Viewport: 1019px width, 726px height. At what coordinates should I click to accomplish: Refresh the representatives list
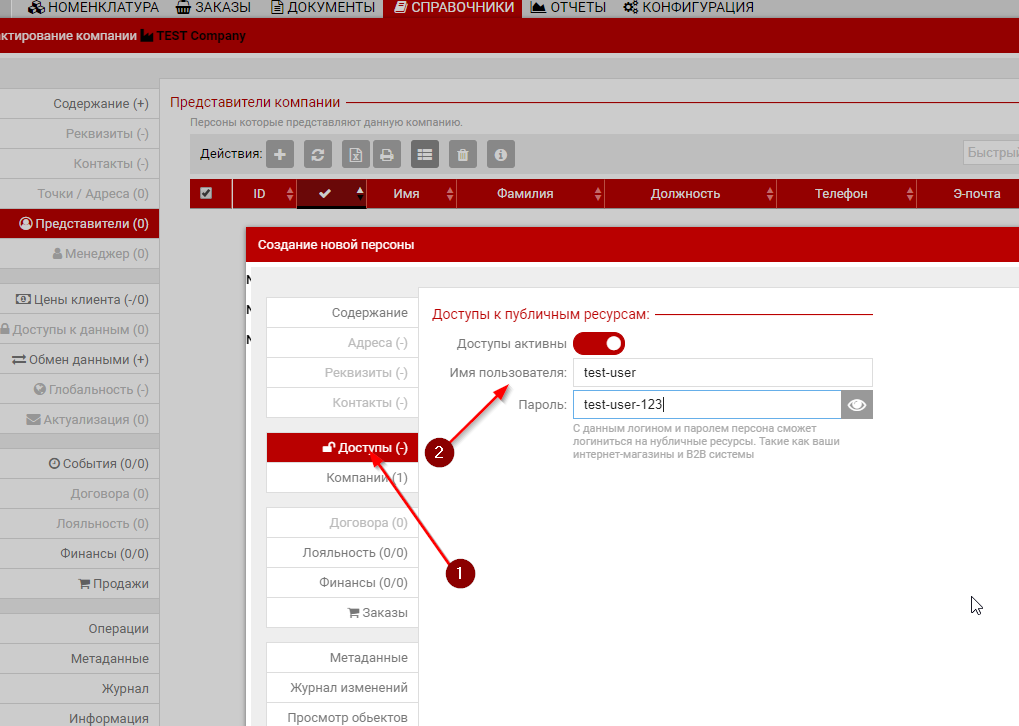pos(318,154)
